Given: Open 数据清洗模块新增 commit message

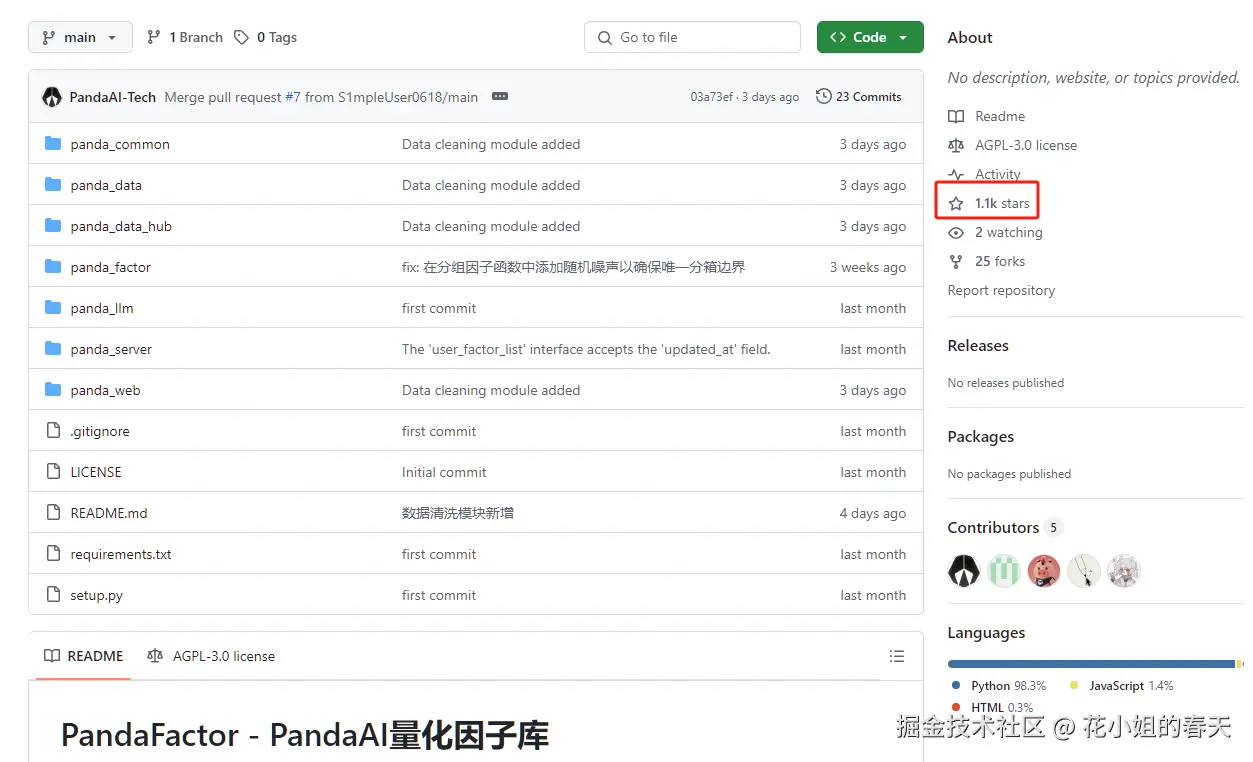Looking at the screenshot, I should click(x=458, y=513).
